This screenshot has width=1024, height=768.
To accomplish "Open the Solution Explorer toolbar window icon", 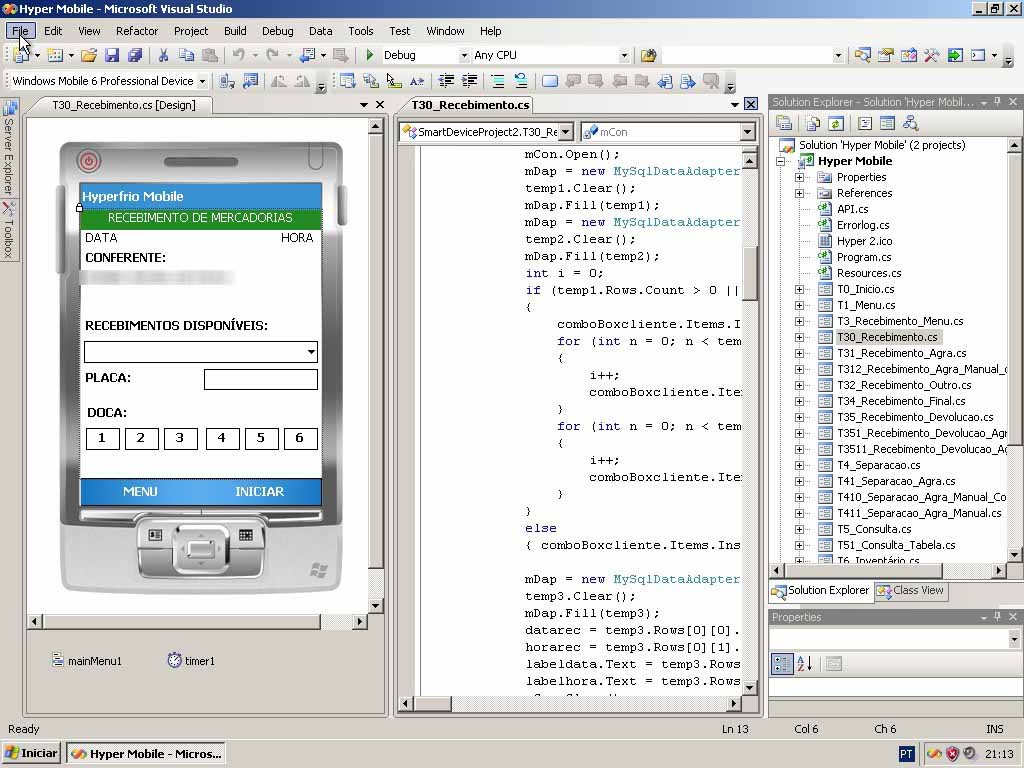I will (863, 56).
